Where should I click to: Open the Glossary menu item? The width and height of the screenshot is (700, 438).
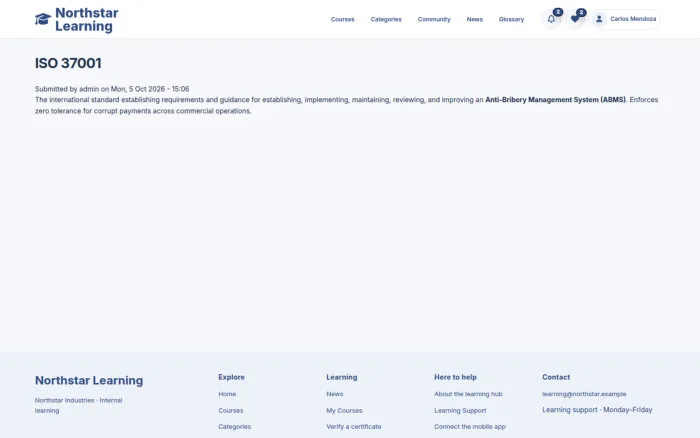point(511,19)
